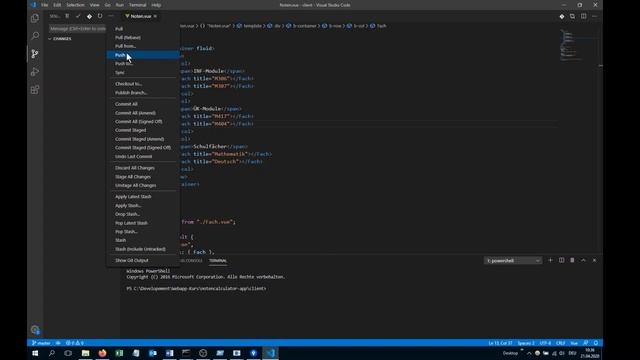The height and width of the screenshot is (360, 640).
Task: Open Firefox from the taskbar
Action: 102,353
